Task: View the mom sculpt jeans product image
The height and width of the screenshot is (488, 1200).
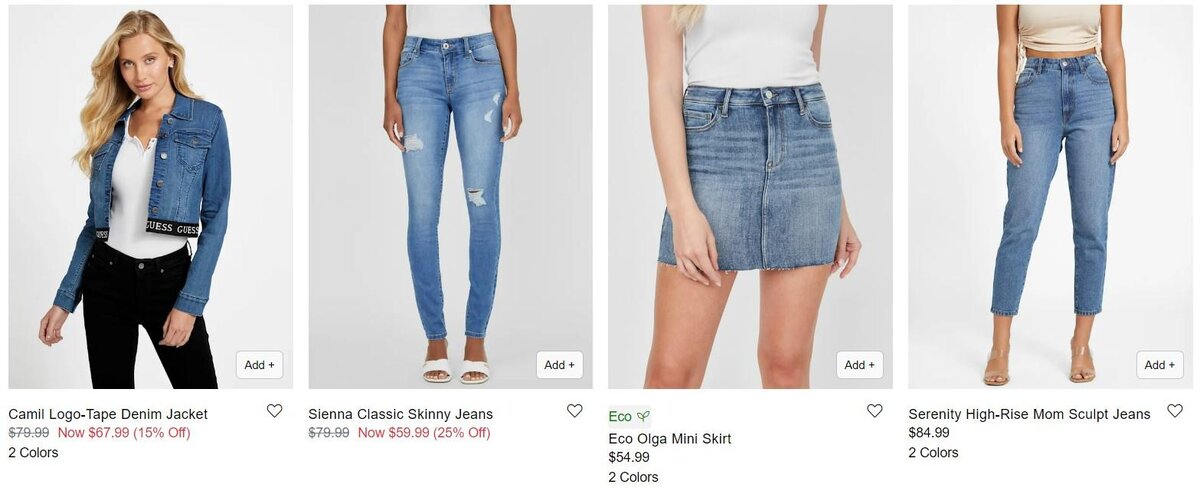Action: pos(1050,197)
